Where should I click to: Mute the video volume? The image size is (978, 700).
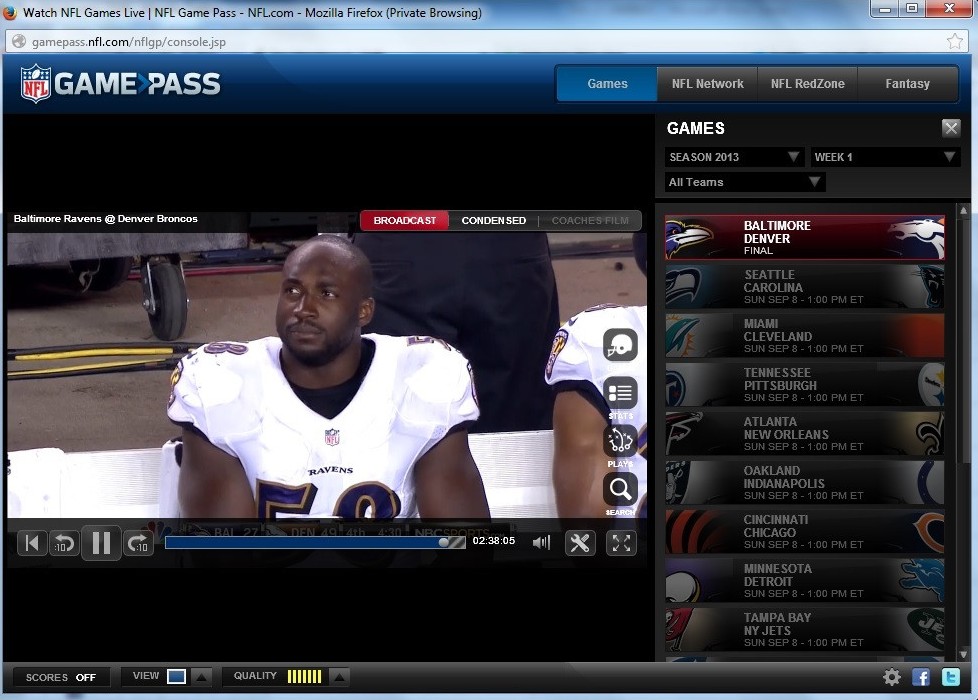pyautogui.click(x=541, y=542)
